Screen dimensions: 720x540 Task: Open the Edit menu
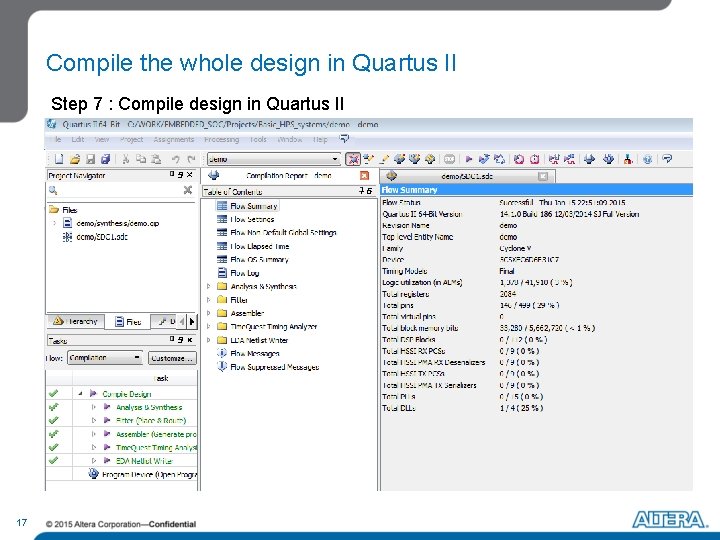[78, 139]
